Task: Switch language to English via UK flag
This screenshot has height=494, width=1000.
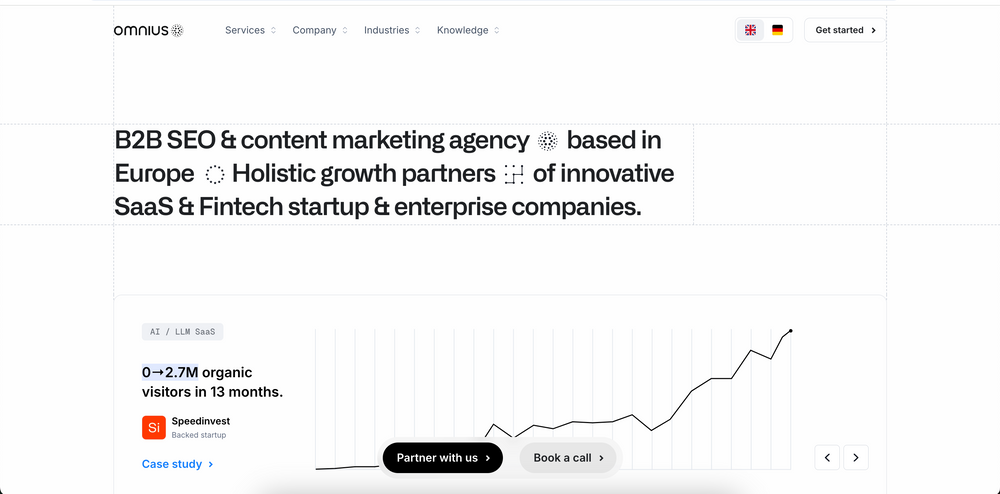Action: pyautogui.click(x=751, y=30)
